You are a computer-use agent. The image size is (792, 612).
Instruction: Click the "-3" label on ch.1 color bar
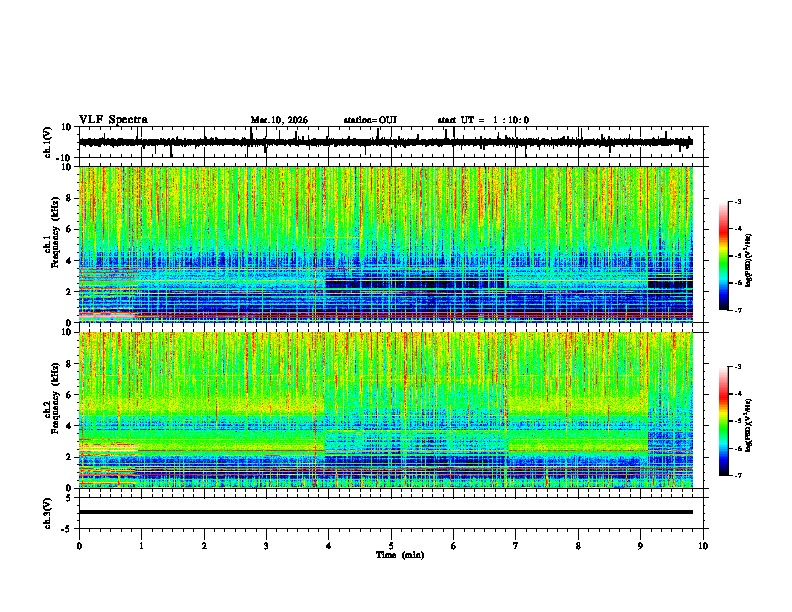point(738,201)
